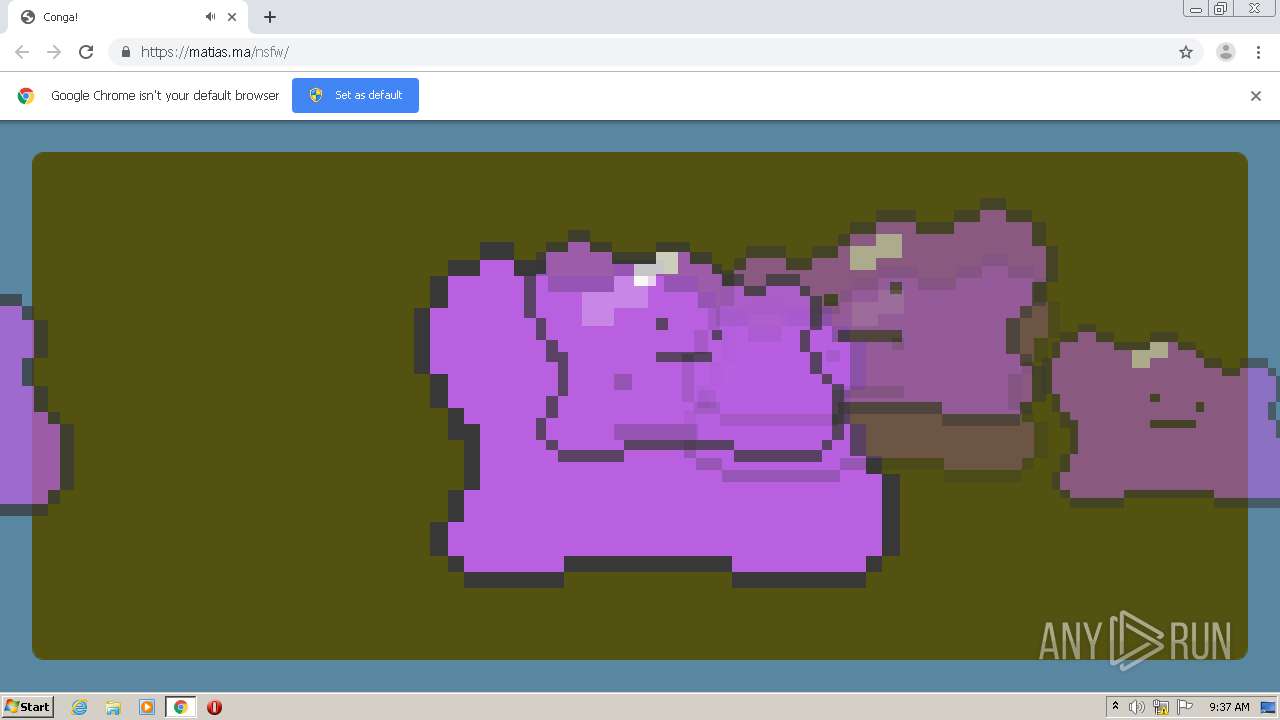Viewport: 1280px width, 720px height.
Task: Open volume speaker tray icon
Action: click(x=1137, y=707)
